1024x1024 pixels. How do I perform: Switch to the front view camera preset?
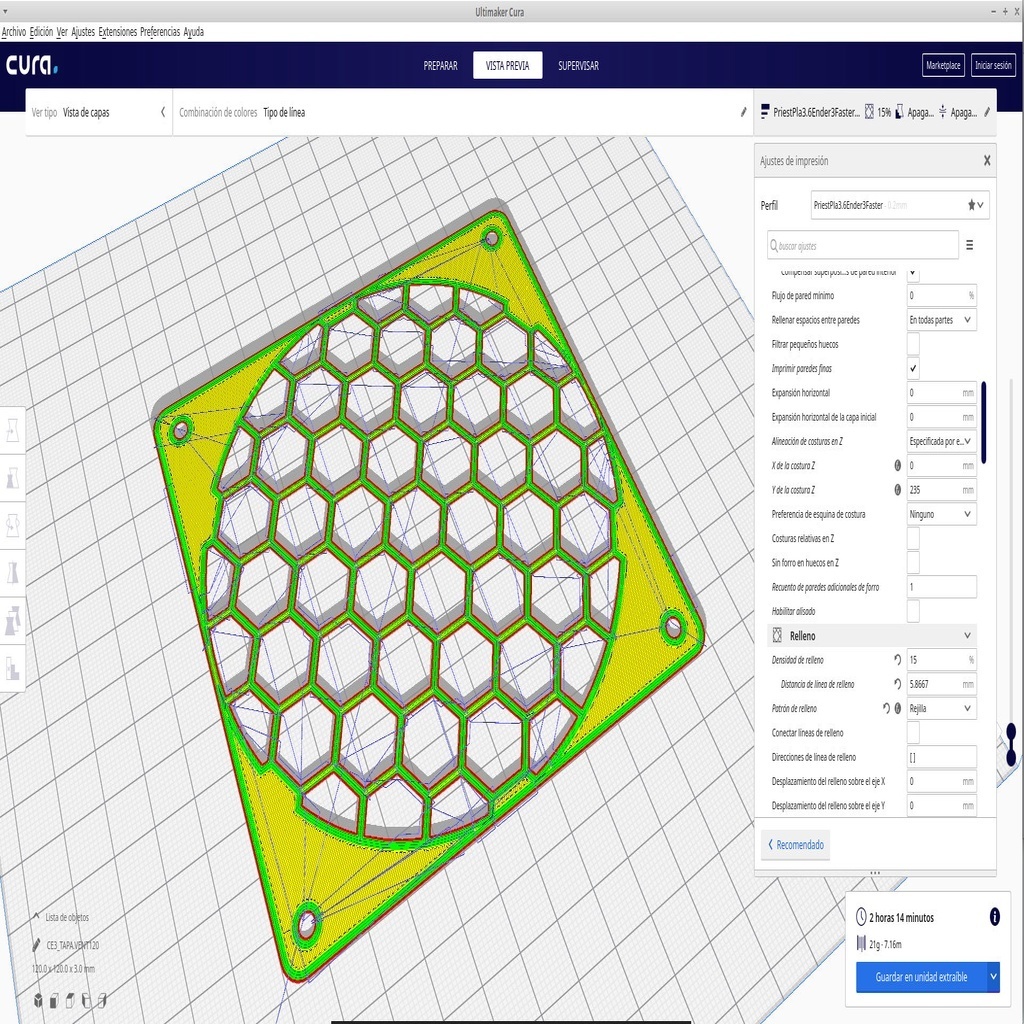54,999
